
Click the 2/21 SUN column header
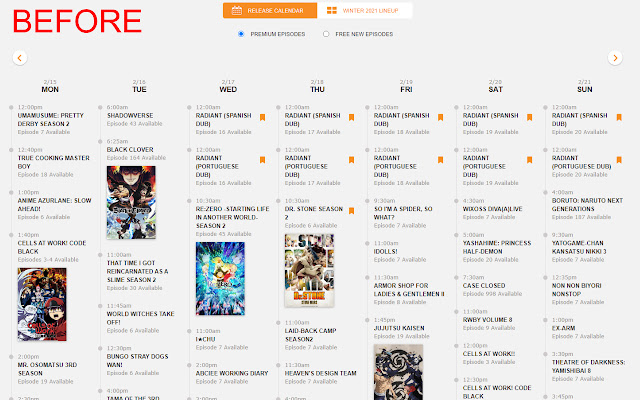[x=584, y=86]
